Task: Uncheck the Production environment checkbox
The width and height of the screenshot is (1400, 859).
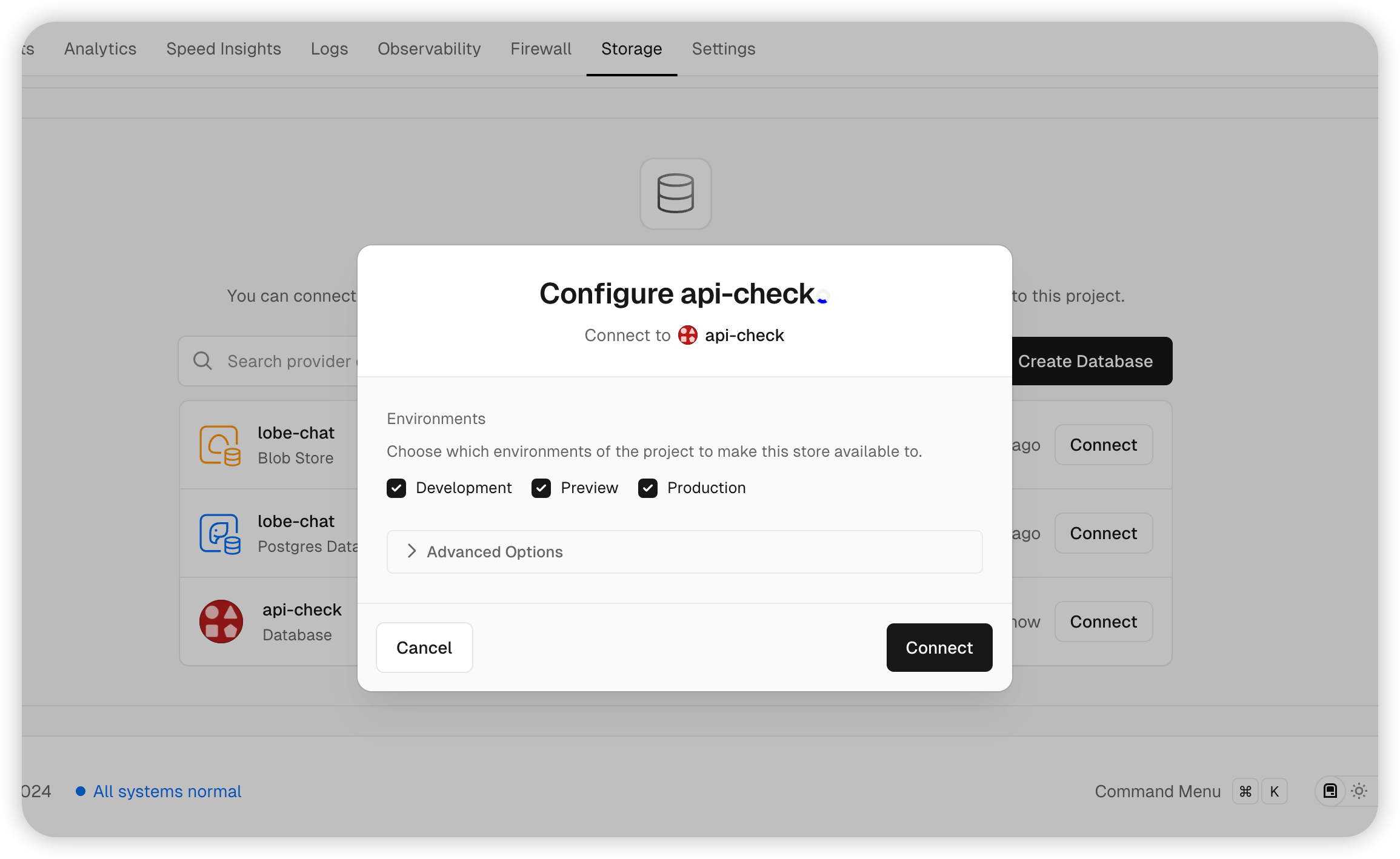Action: click(649, 488)
